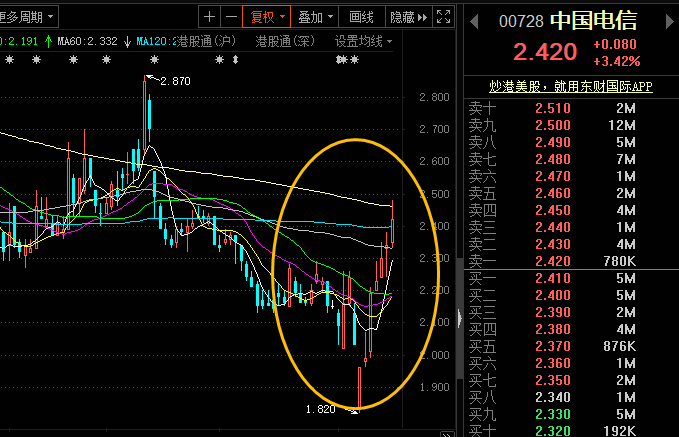Click the plus zoom-in chart button
Screen dimensions: 679x437
[209, 17]
